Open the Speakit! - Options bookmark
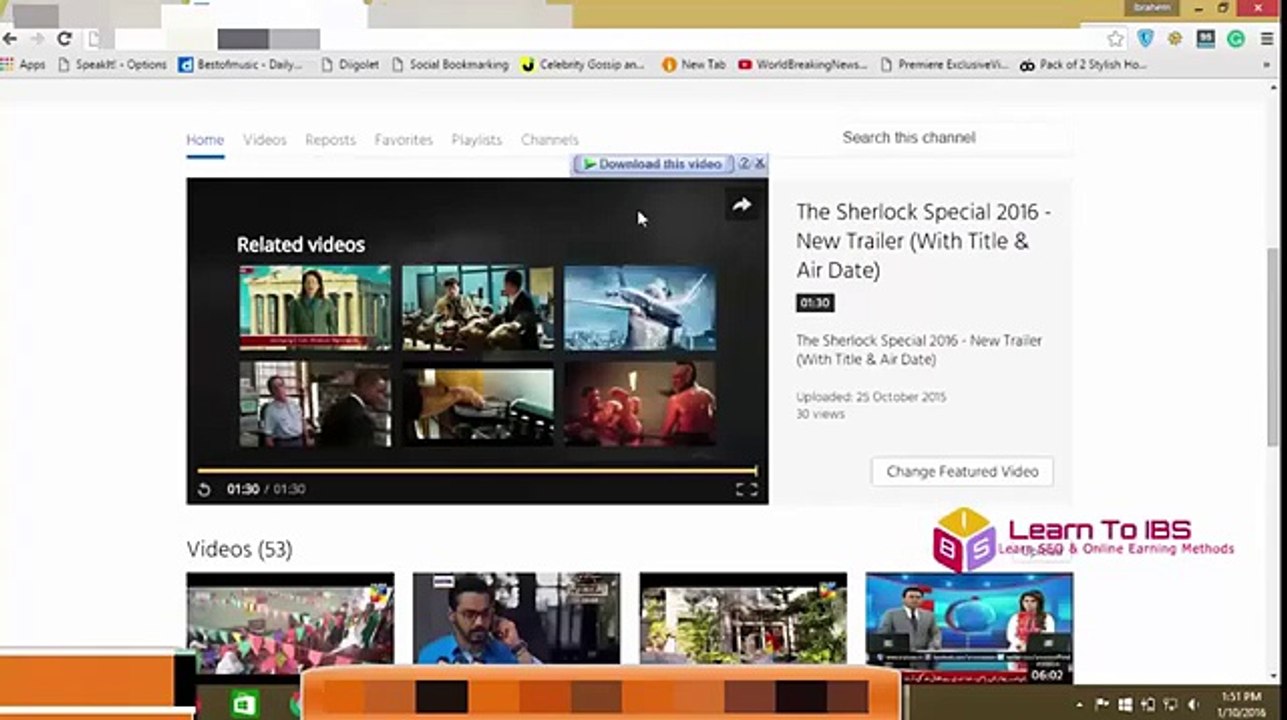Image resolution: width=1287 pixels, height=720 pixels. point(113,65)
